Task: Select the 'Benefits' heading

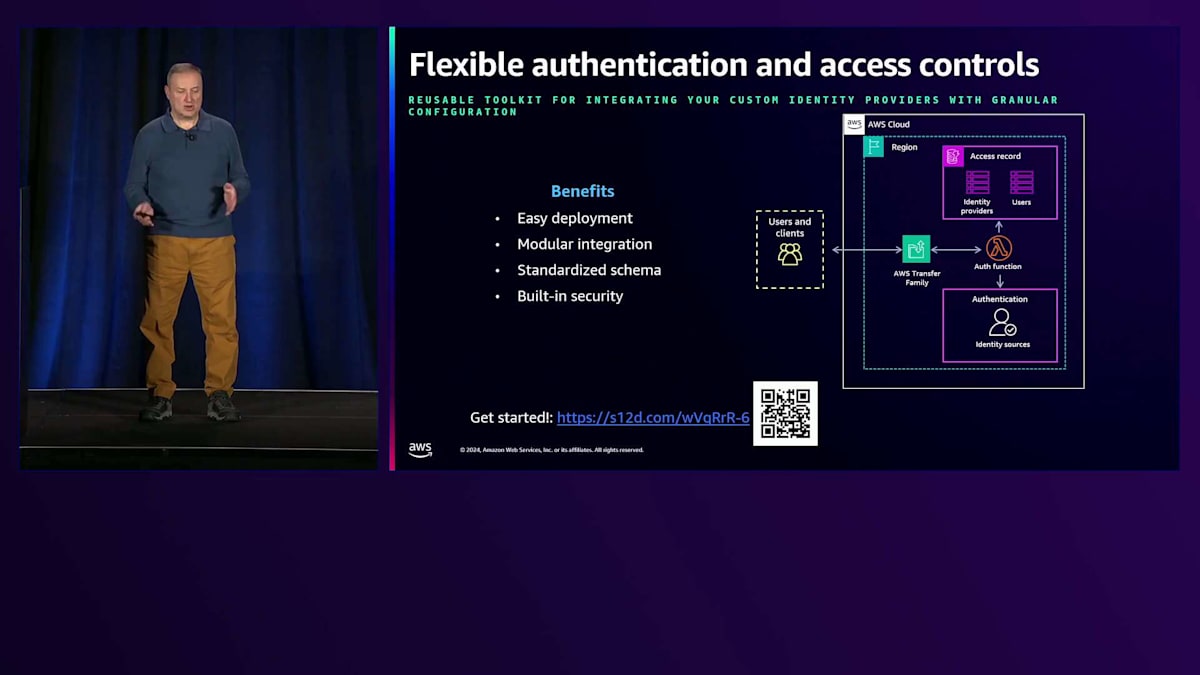Action: pyautogui.click(x=583, y=191)
